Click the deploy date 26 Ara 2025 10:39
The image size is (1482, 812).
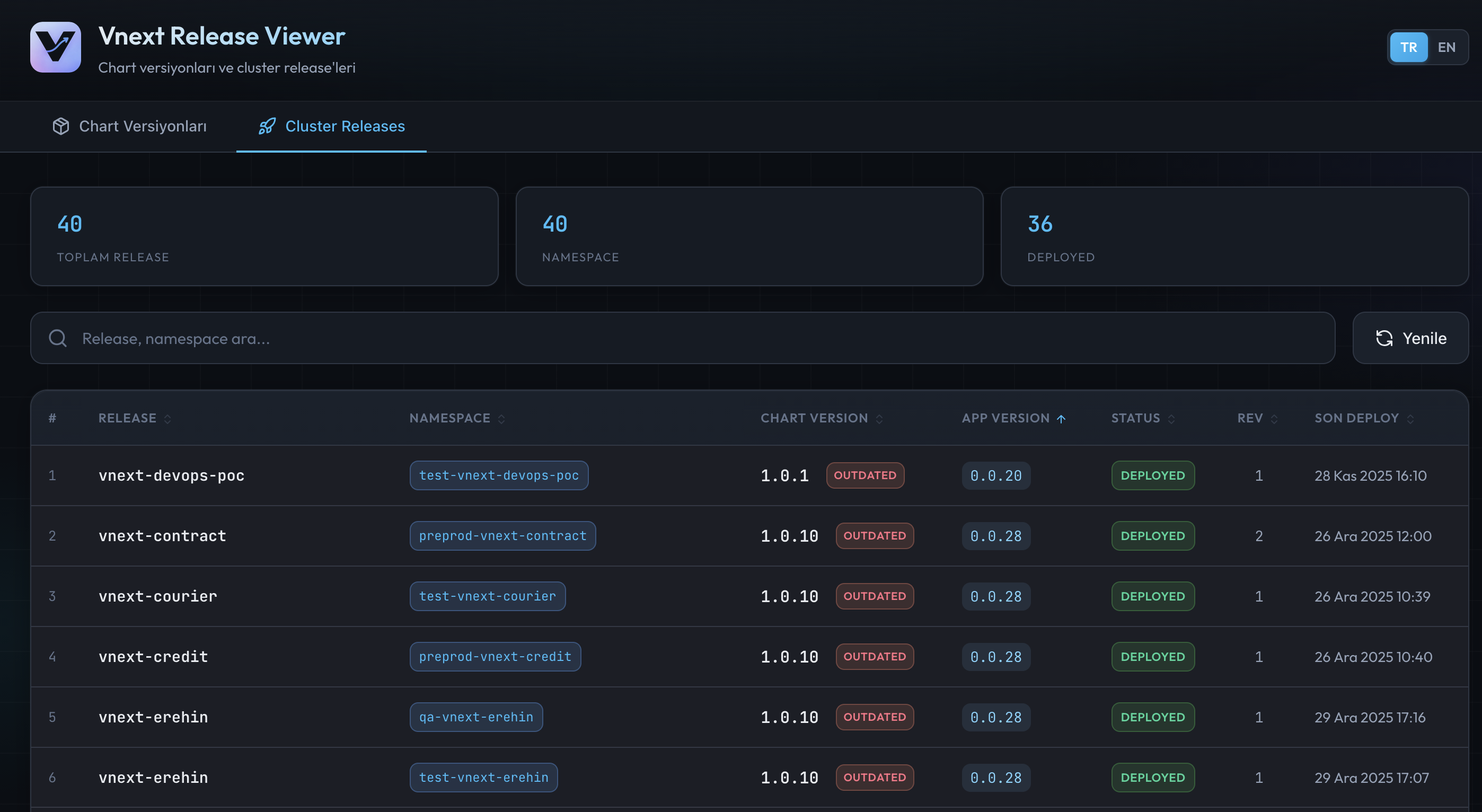1372,596
